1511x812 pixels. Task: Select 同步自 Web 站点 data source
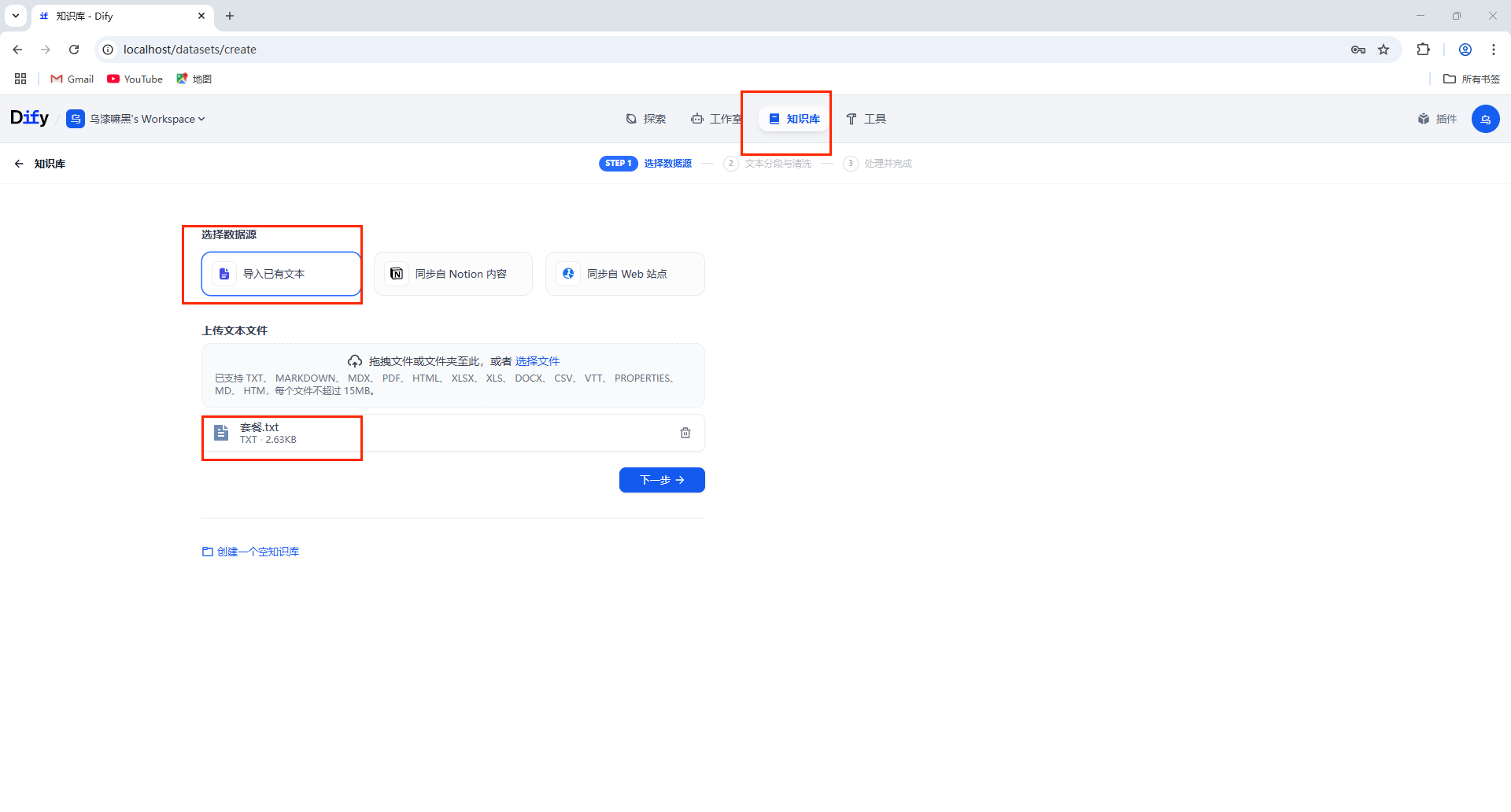[625, 274]
